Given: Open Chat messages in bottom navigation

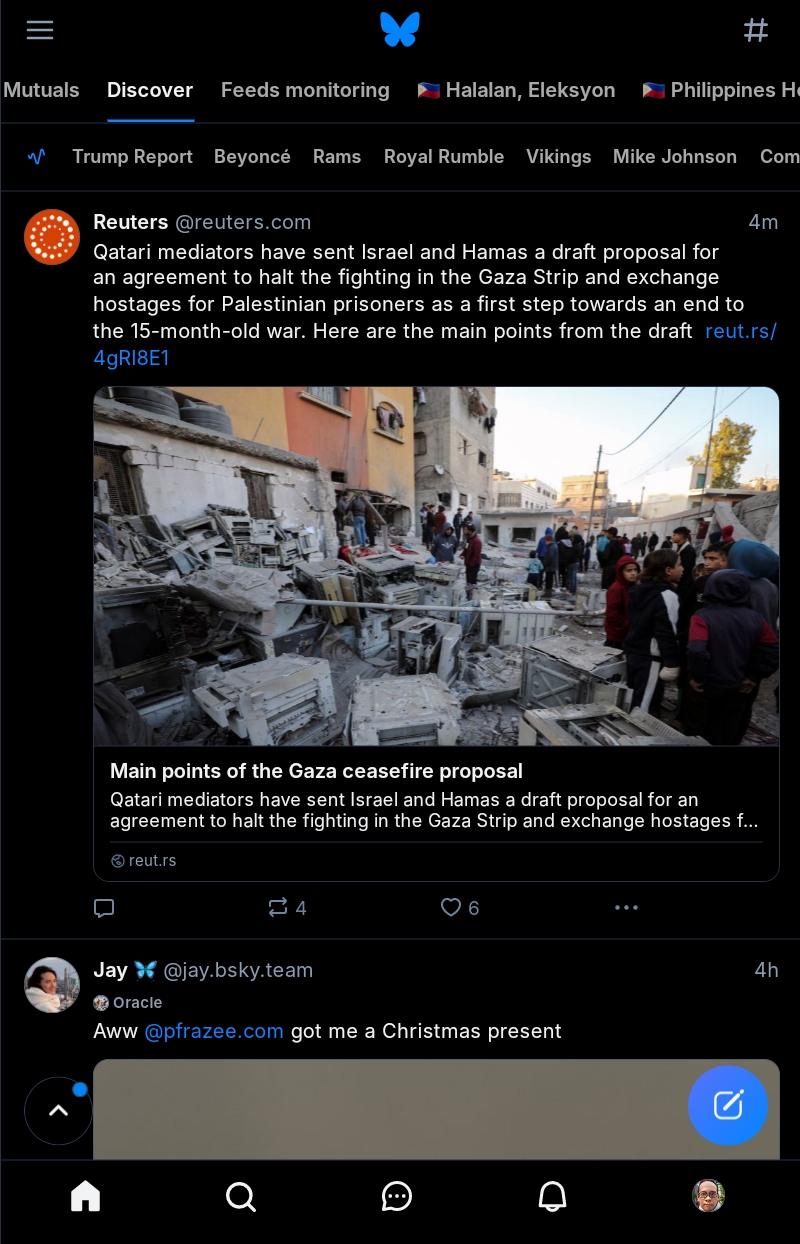Looking at the screenshot, I should pyautogui.click(x=397, y=1196).
